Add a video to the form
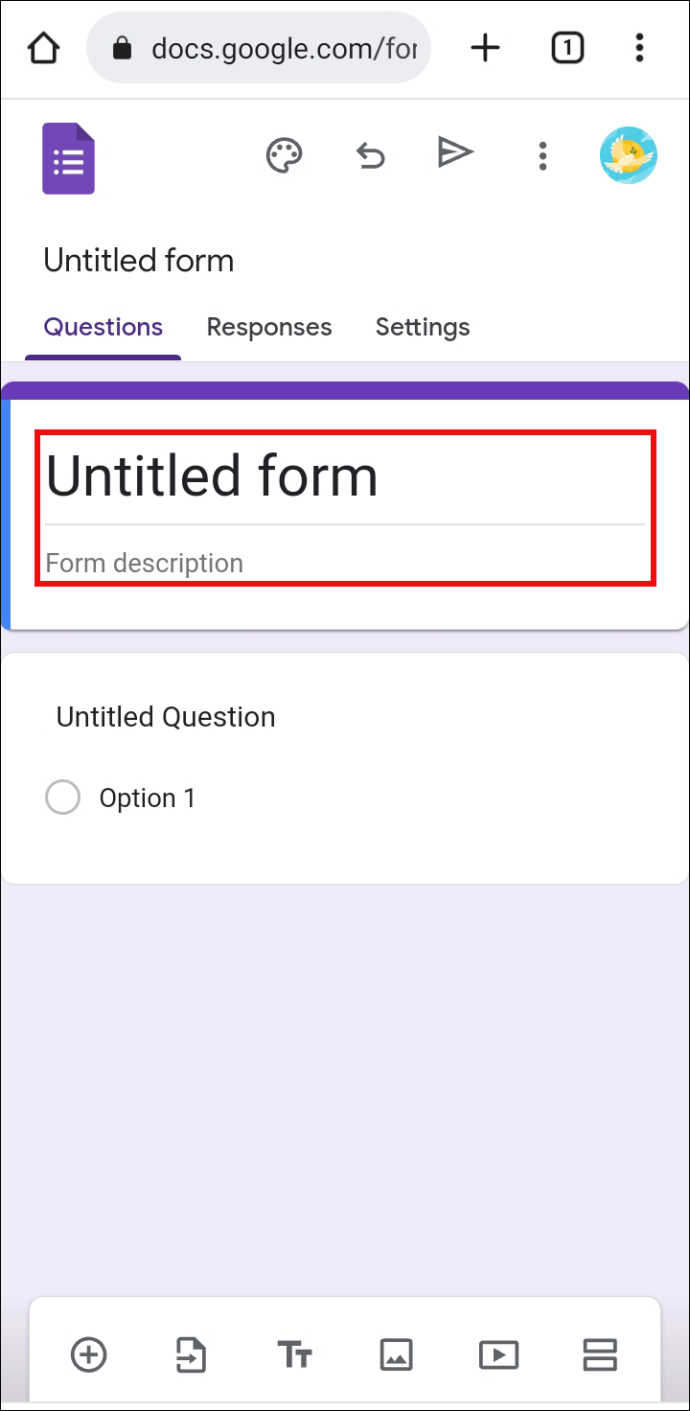Screen dimensions: 690x1411 coord(499,1355)
